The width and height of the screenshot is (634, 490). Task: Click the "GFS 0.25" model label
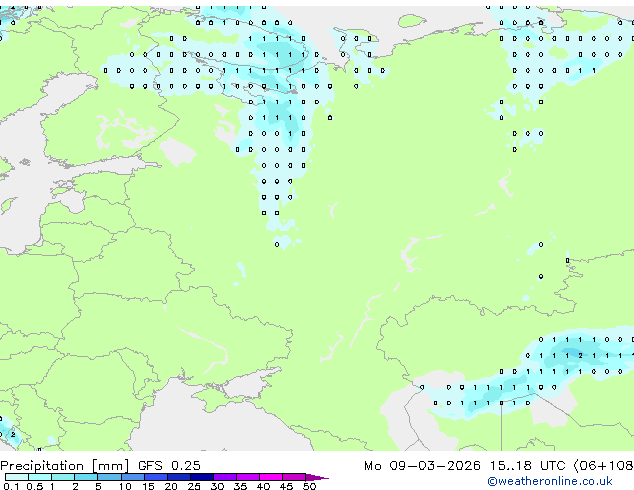tap(169, 466)
